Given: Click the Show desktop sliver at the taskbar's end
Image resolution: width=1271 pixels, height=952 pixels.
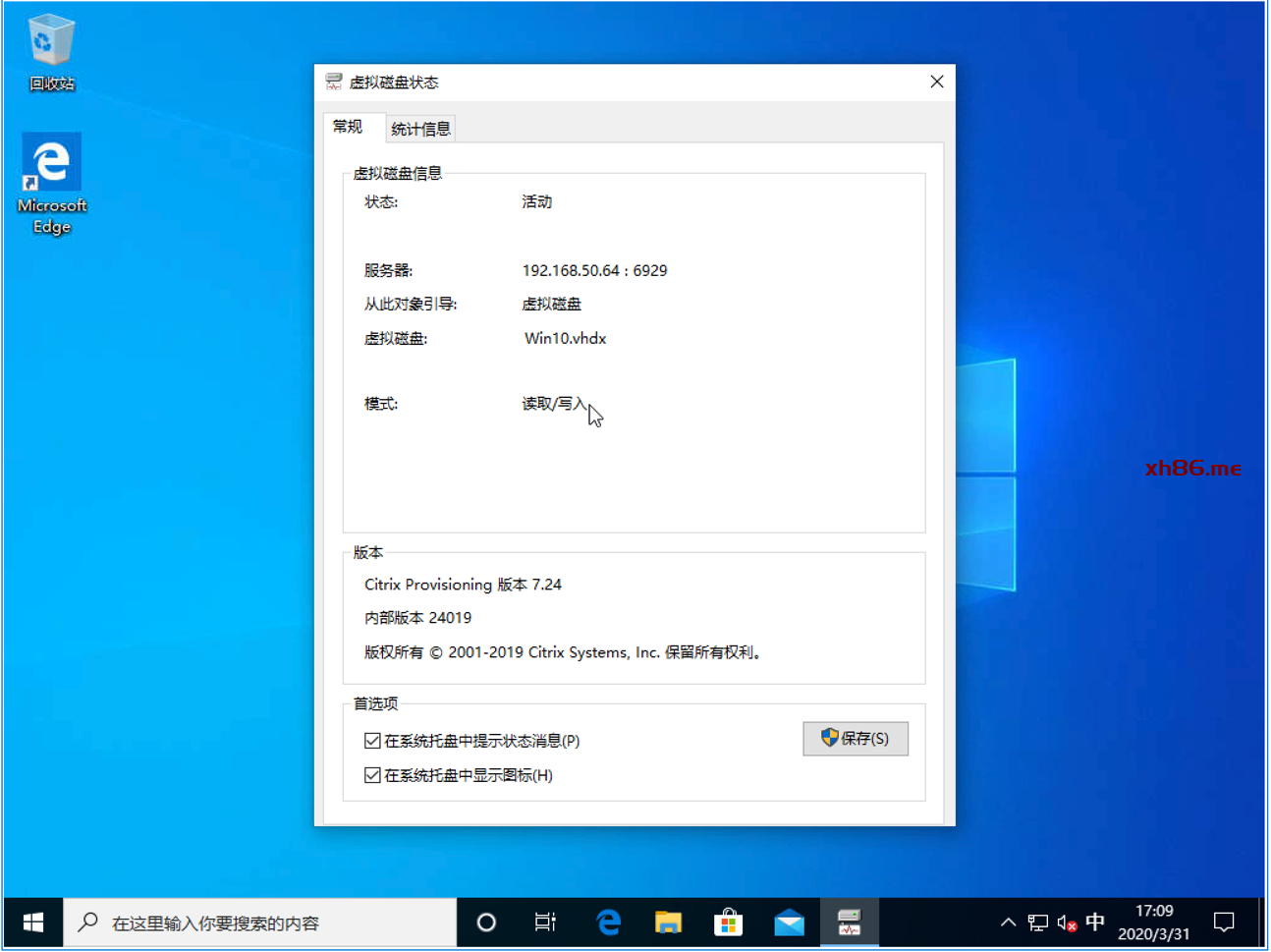Looking at the screenshot, I should (x=1262, y=923).
